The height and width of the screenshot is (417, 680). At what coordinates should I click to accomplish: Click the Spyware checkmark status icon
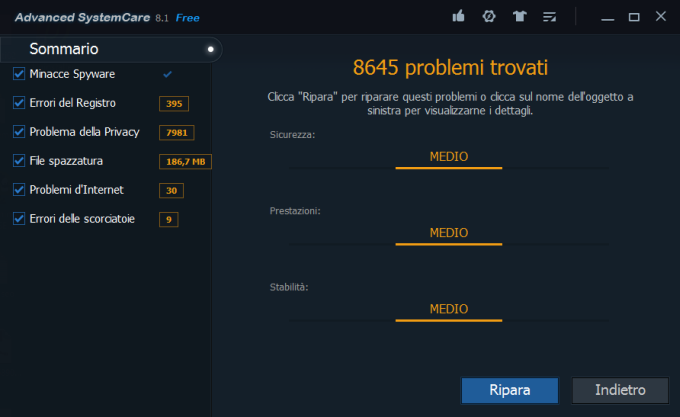point(167,74)
